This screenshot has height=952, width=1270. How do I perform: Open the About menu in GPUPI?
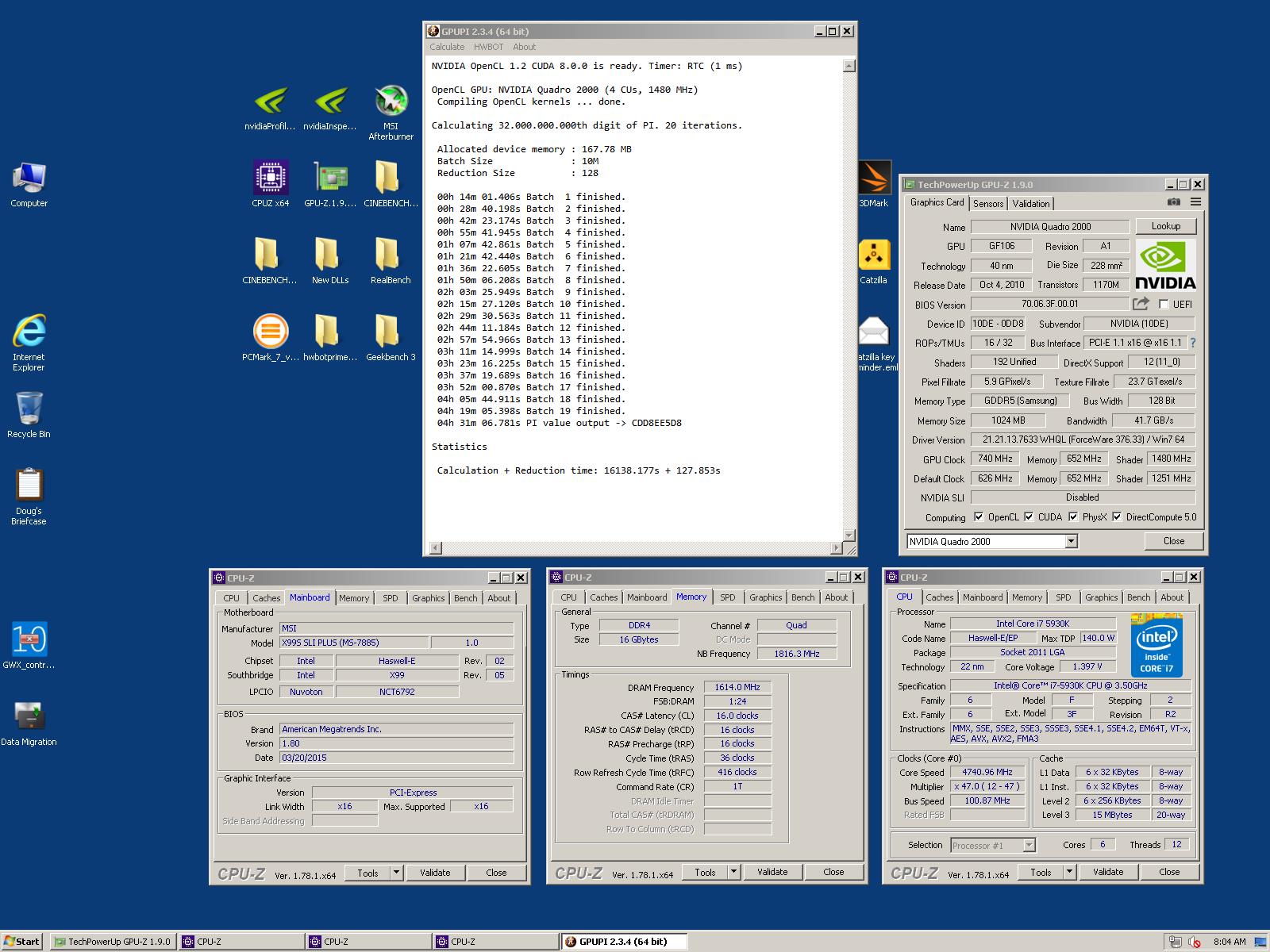[x=524, y=47]
